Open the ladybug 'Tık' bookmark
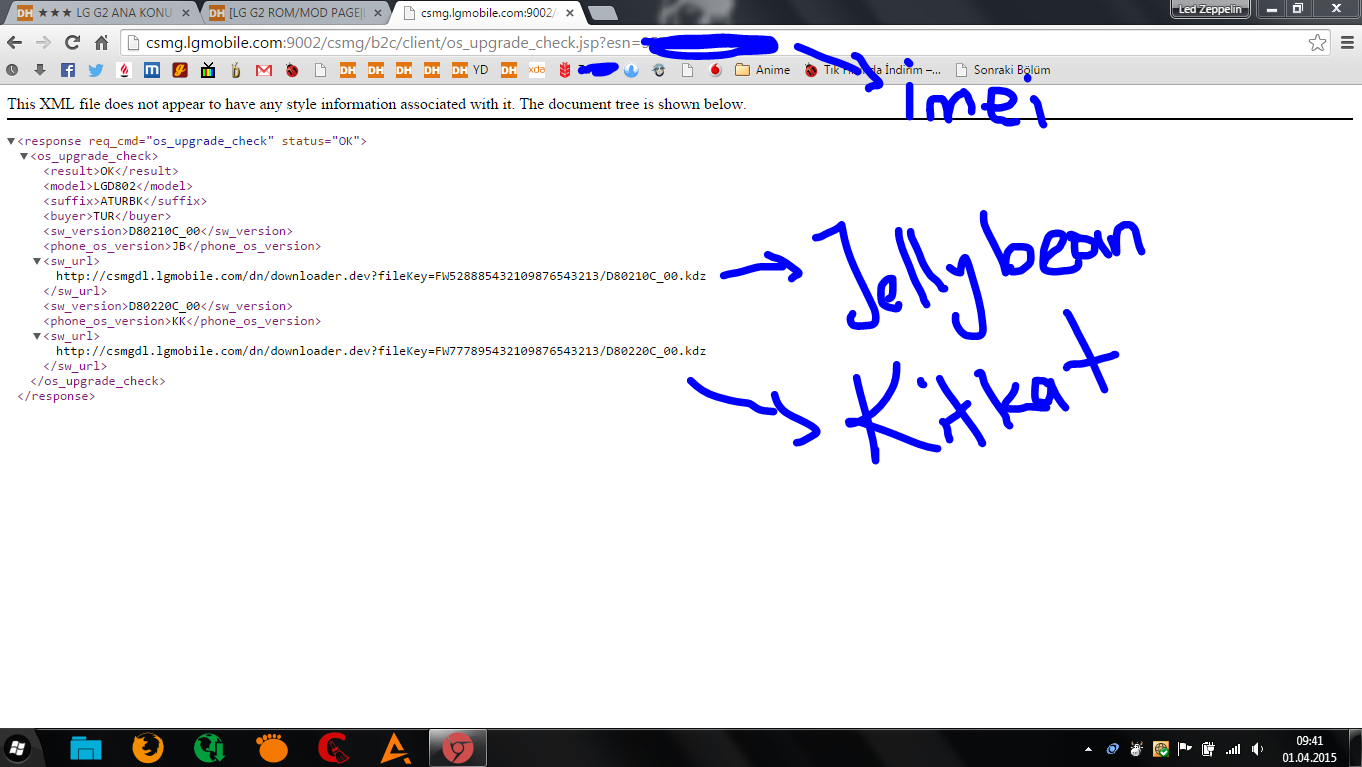This screenshot has width=1362, height=767. (873, 70)
